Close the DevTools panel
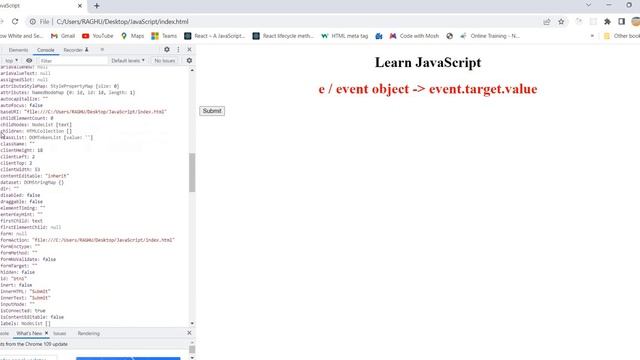This screenshot has width=640, height=360. pyautogui.click(x=189, y=49)
